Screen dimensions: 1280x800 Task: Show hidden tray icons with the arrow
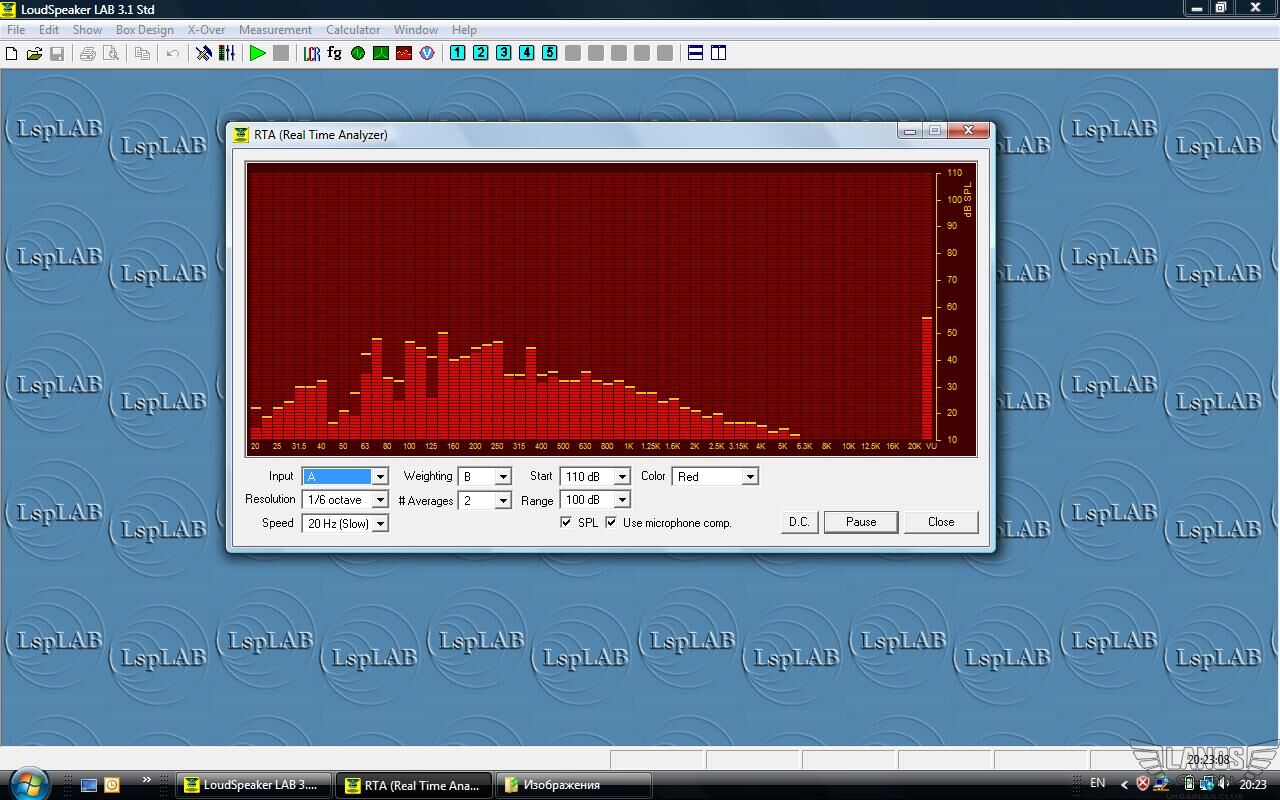[x=1124, y=785]
